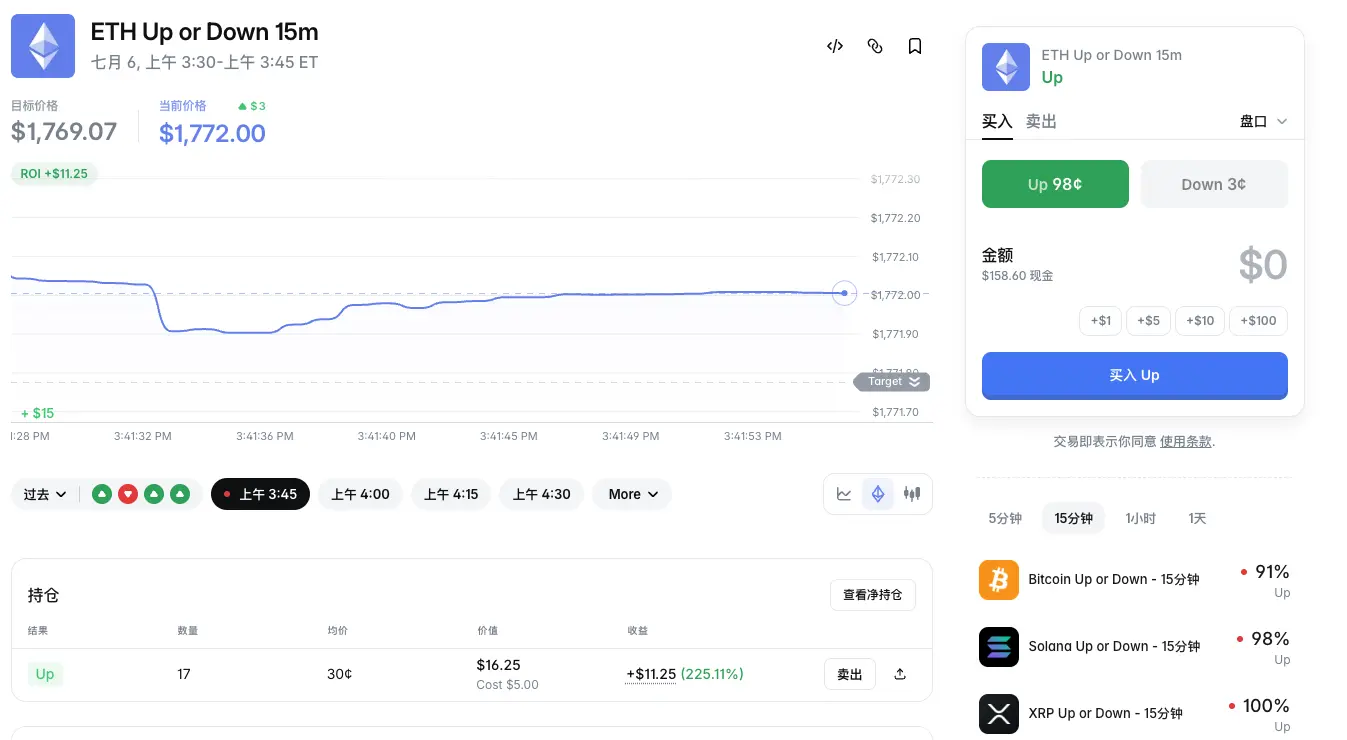Click the 买入 Up button

point(1135,375)
